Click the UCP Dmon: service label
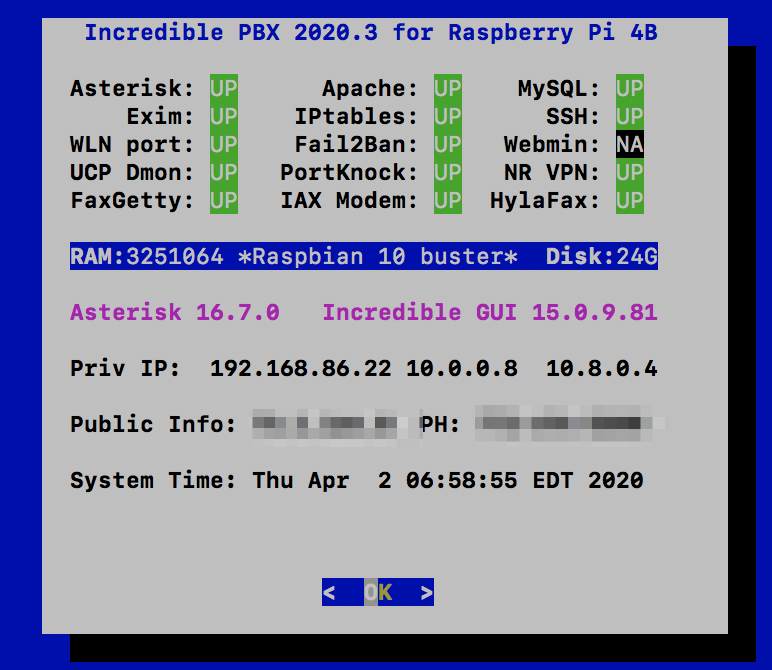The image size is (772, 670). pyautogui.click(x=132, y=173)
